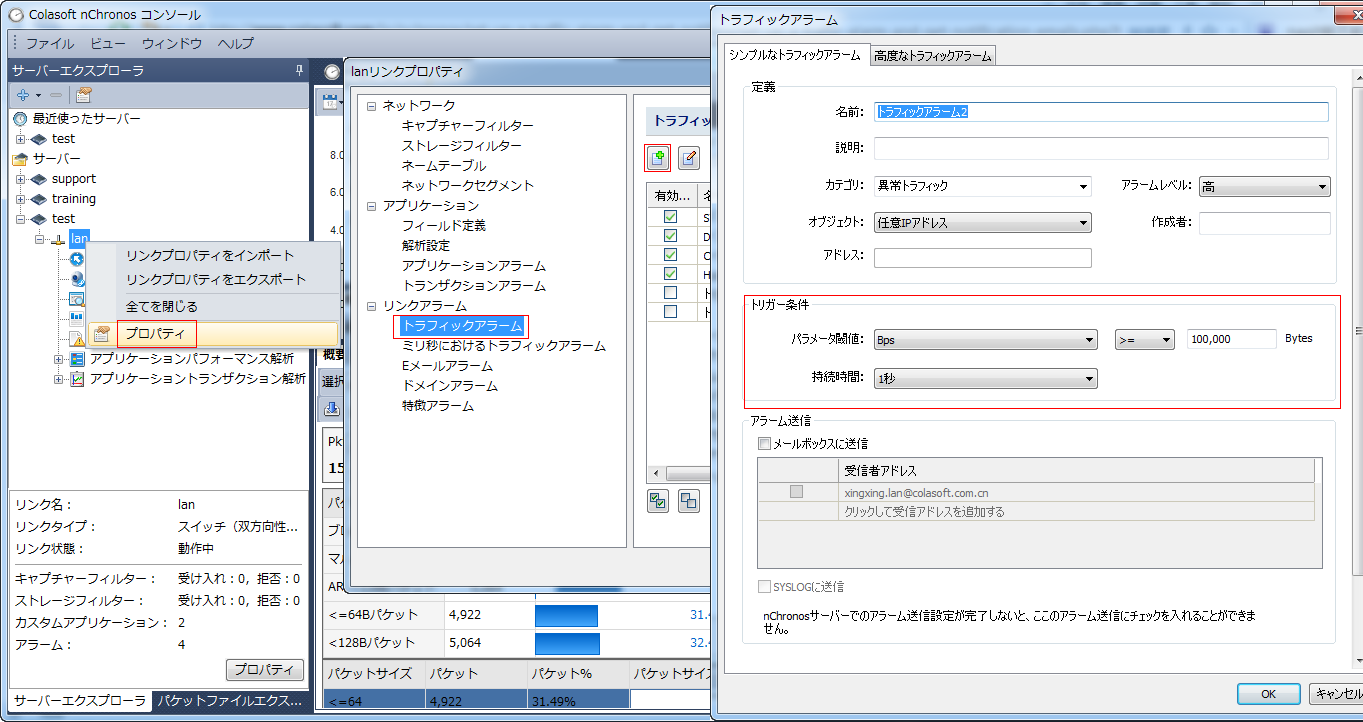Expand the support server tree node
This screenshot has width=1363, height=722.
(21, 179)
